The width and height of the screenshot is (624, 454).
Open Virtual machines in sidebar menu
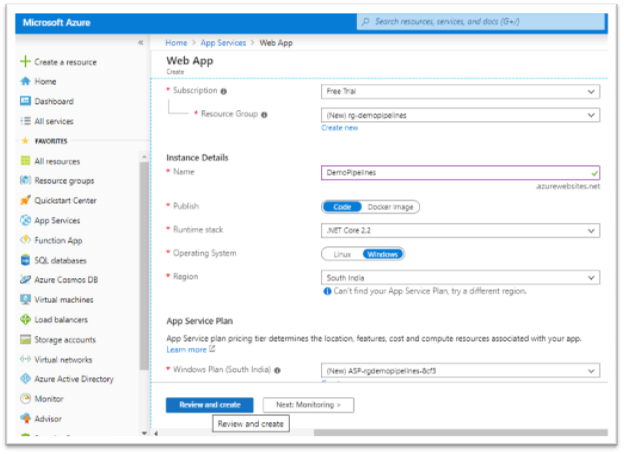(x=64, y=300)
